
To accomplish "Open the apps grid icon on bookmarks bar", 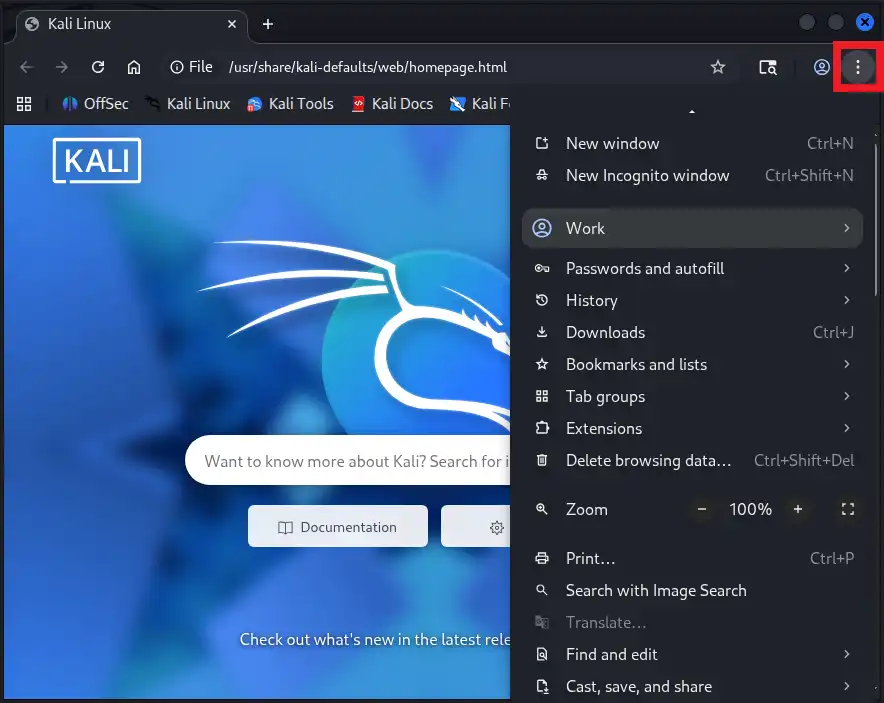I will pos(23,103).
